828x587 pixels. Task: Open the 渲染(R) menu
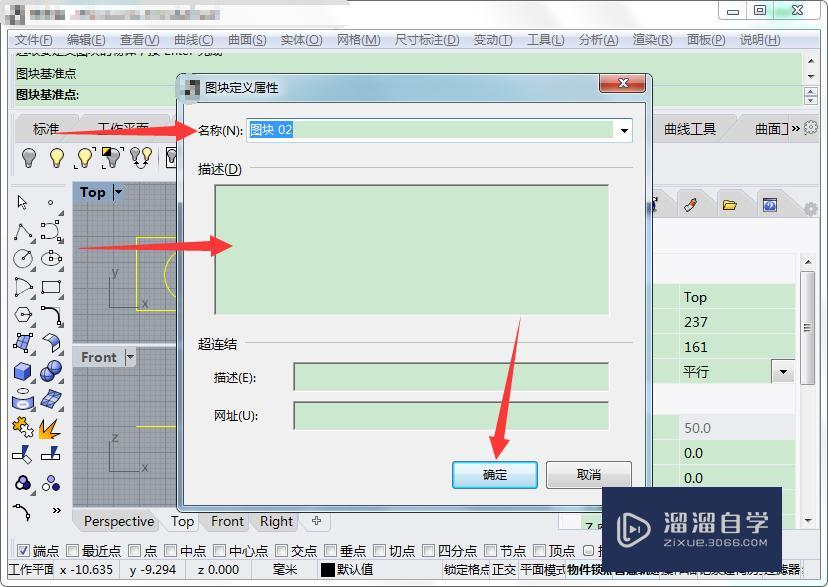click(x=652, y=40)
